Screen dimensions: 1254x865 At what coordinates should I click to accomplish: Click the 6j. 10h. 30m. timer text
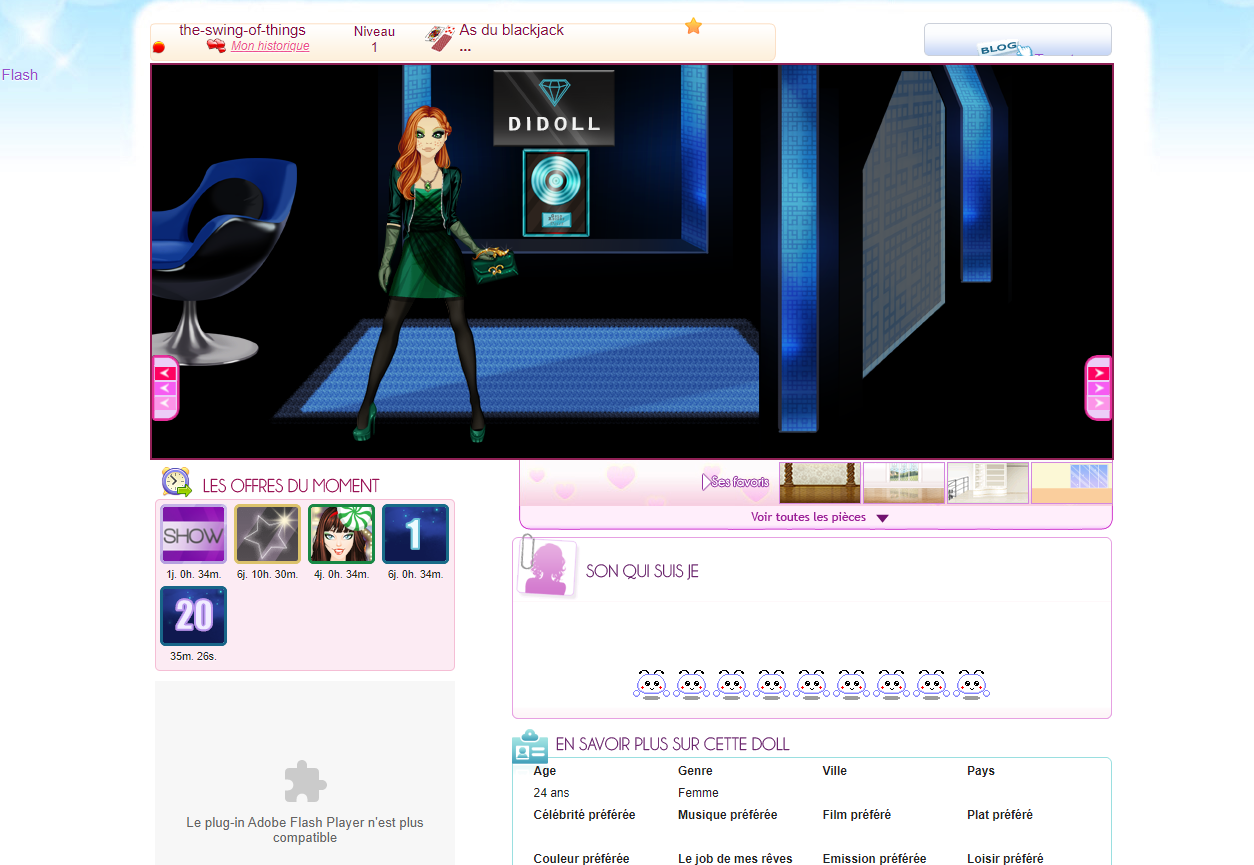click(267, 575)
